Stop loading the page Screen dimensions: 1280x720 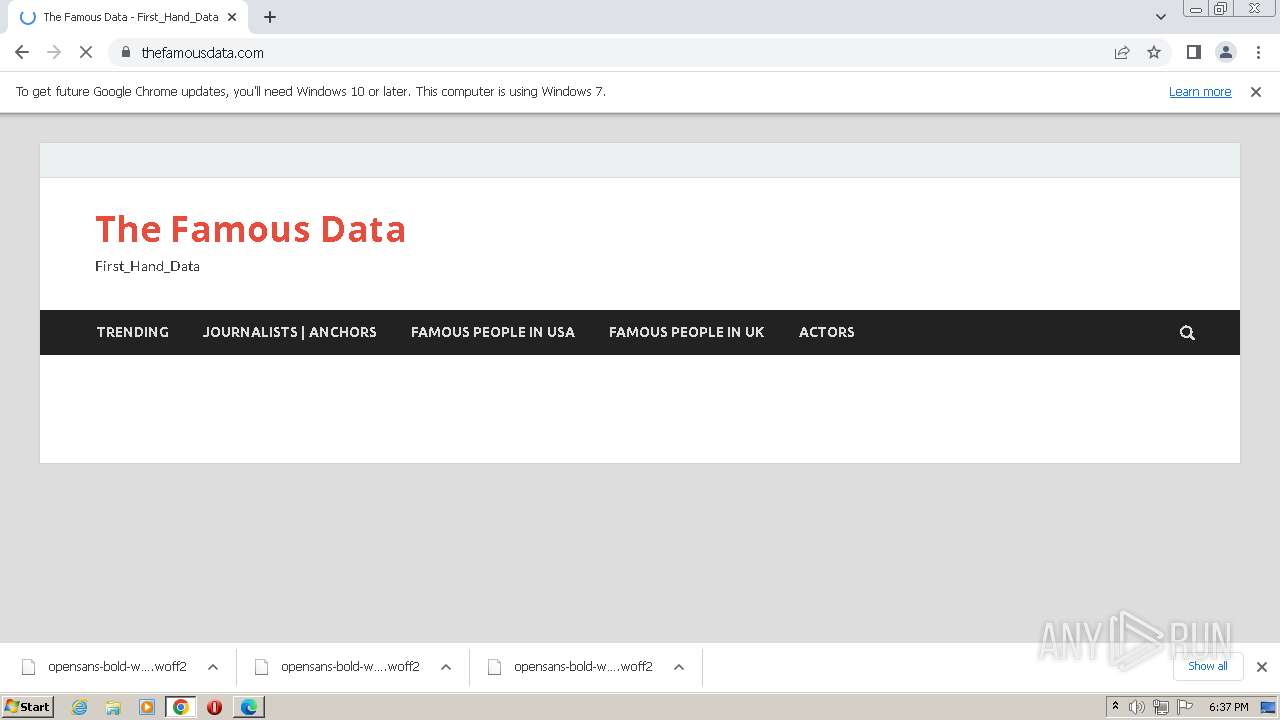86,52
